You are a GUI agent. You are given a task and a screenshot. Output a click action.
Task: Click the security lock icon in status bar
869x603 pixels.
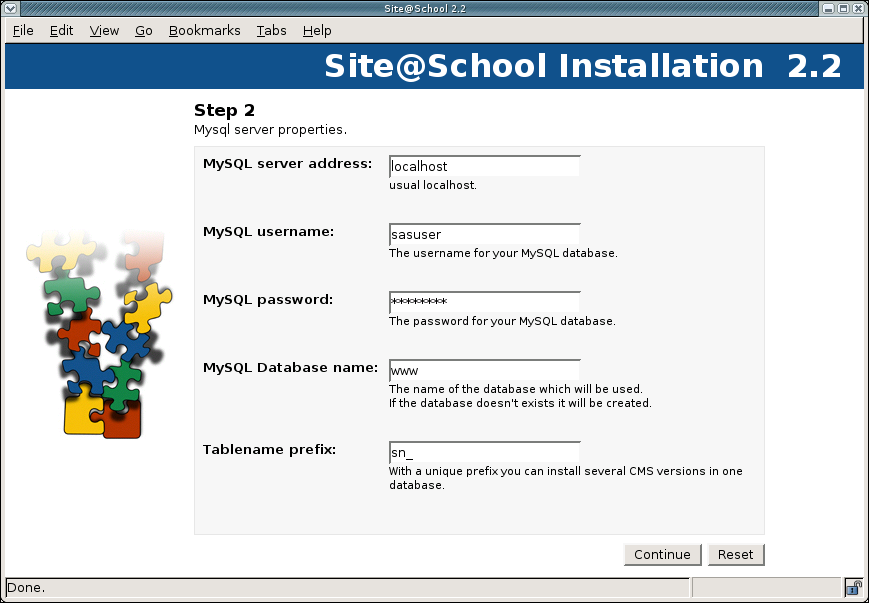(x=853, y=587)
